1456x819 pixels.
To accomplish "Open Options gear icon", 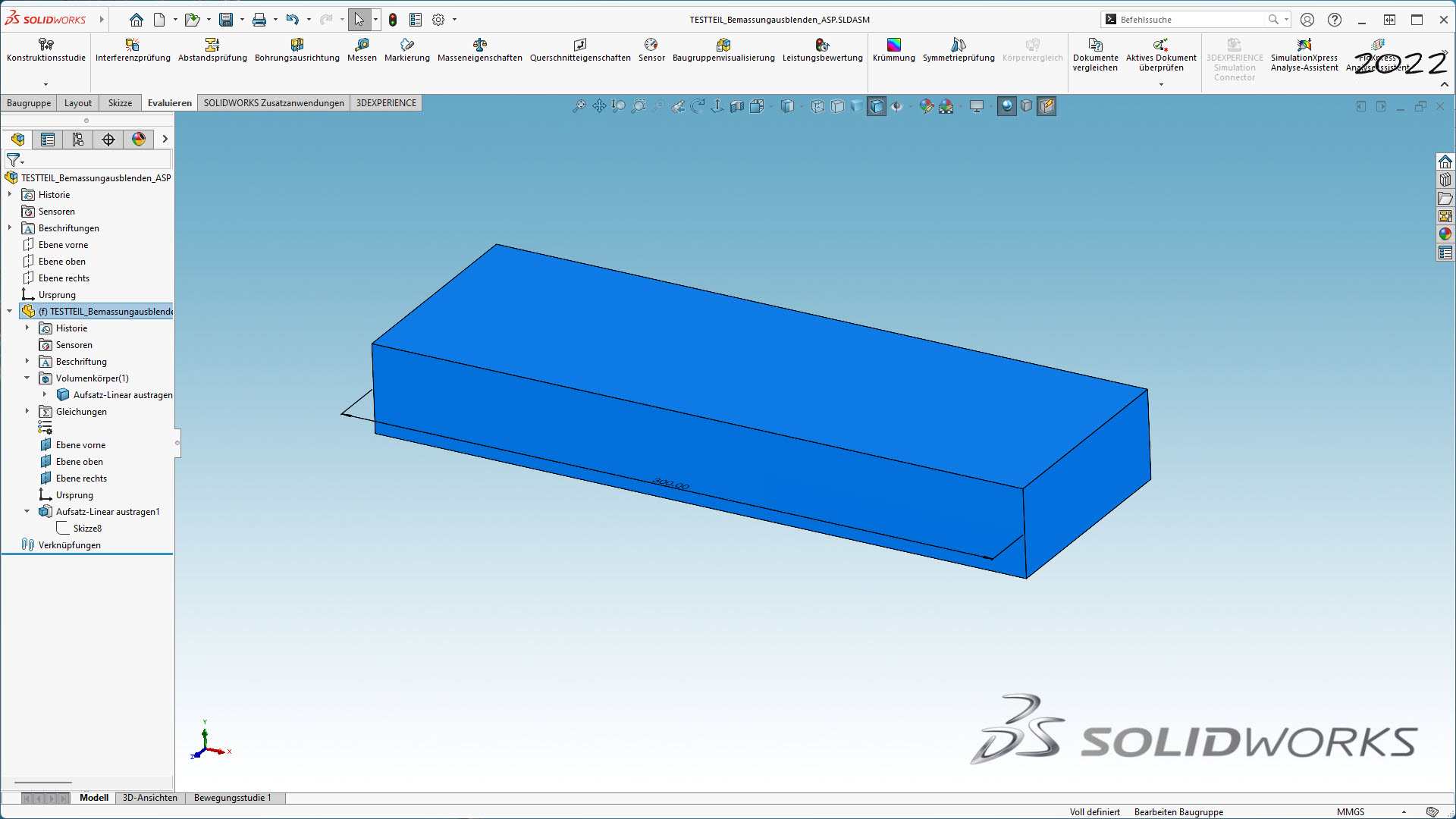I will (438, 20).
